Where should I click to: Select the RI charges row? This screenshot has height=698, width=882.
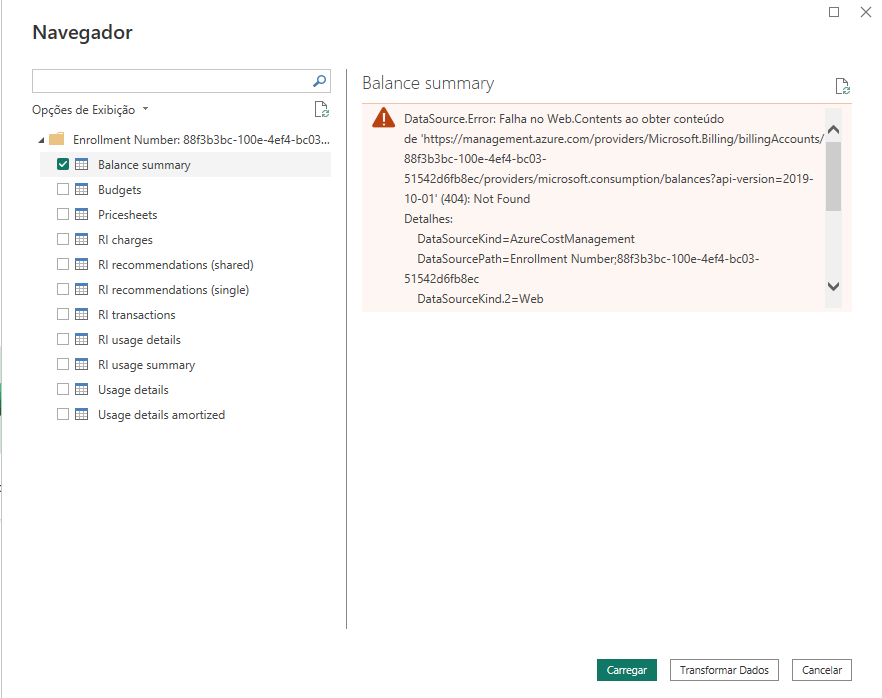(x=186, y=240)
